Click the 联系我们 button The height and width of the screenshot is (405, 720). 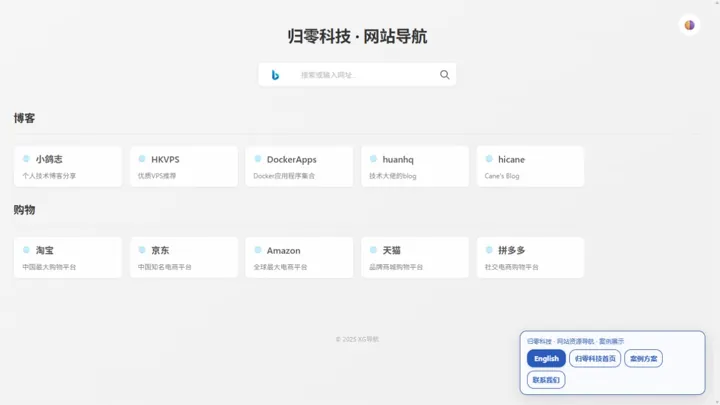click(546, 380)
